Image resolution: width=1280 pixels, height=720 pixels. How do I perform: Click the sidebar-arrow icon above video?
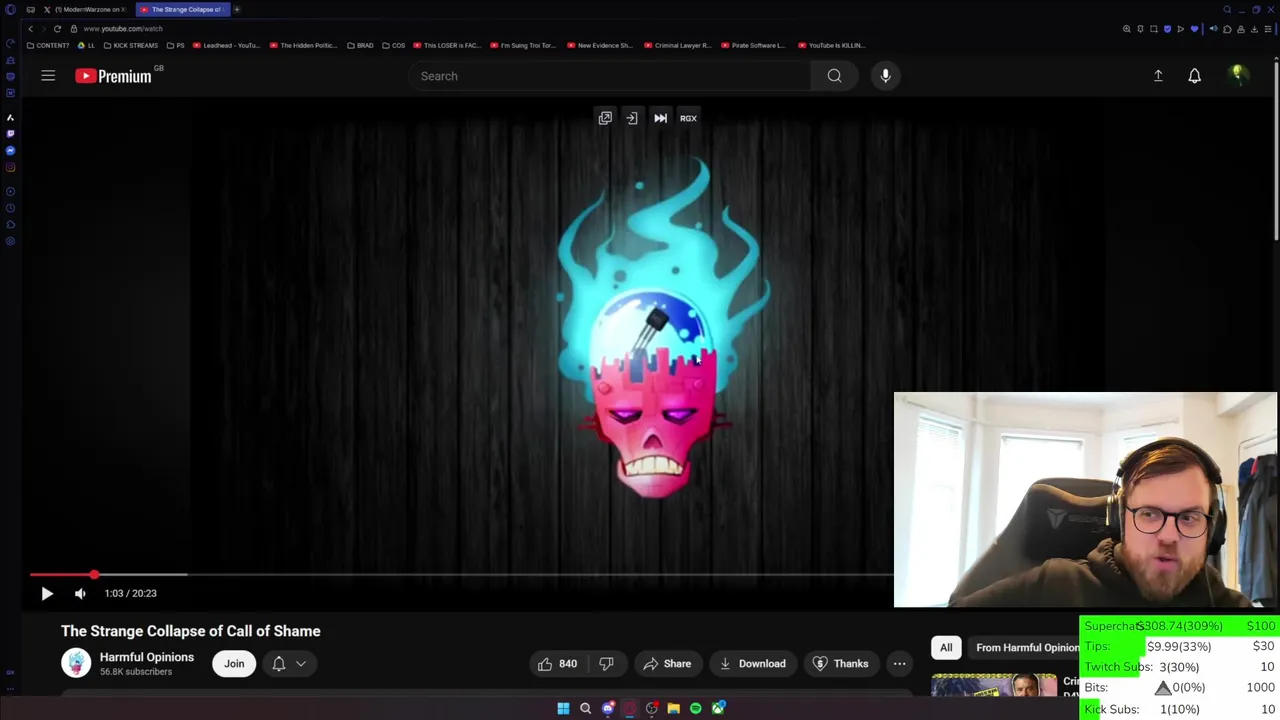[x=632, y=118]
